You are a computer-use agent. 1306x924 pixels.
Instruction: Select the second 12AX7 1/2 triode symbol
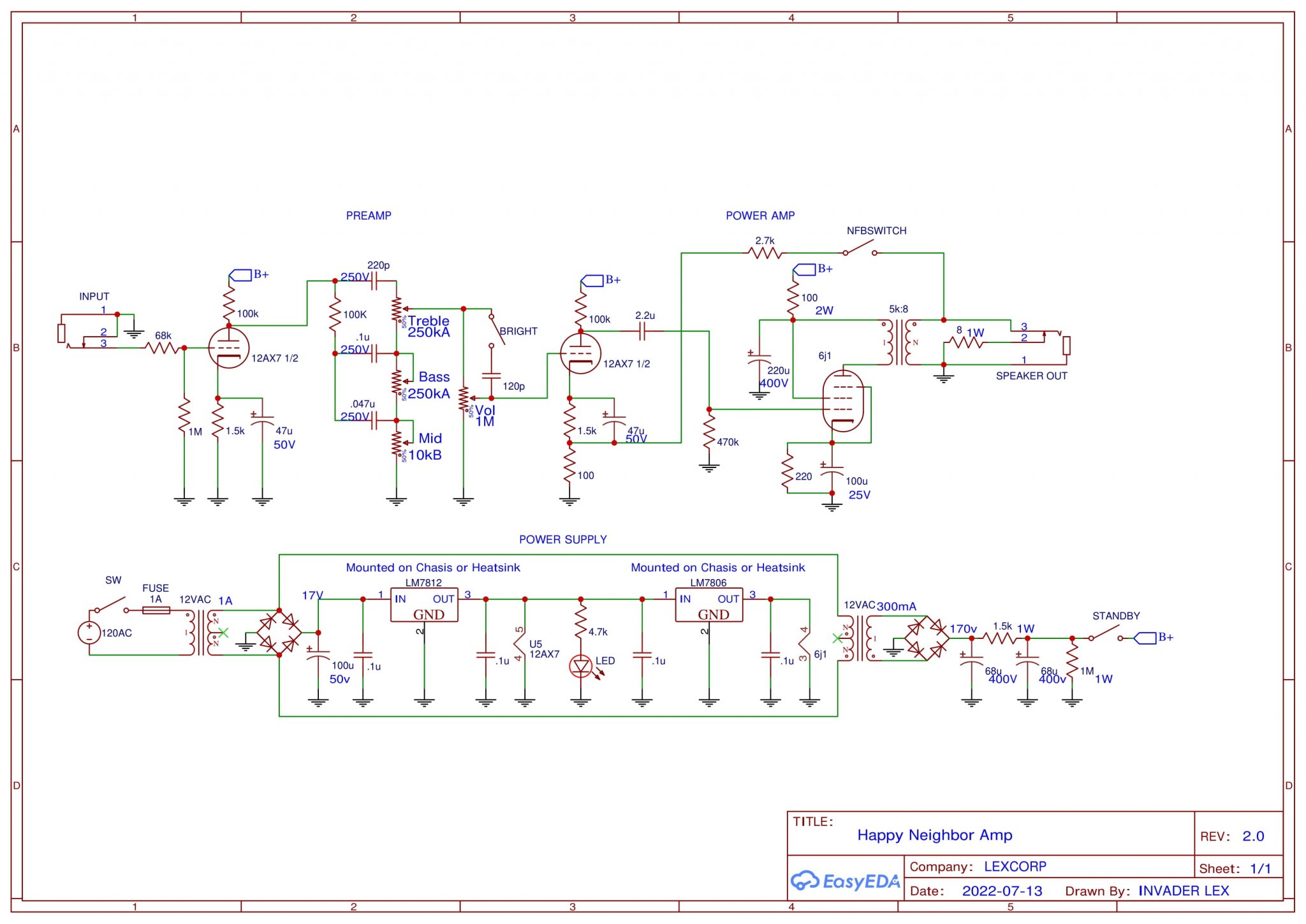[x=580, y=354]
